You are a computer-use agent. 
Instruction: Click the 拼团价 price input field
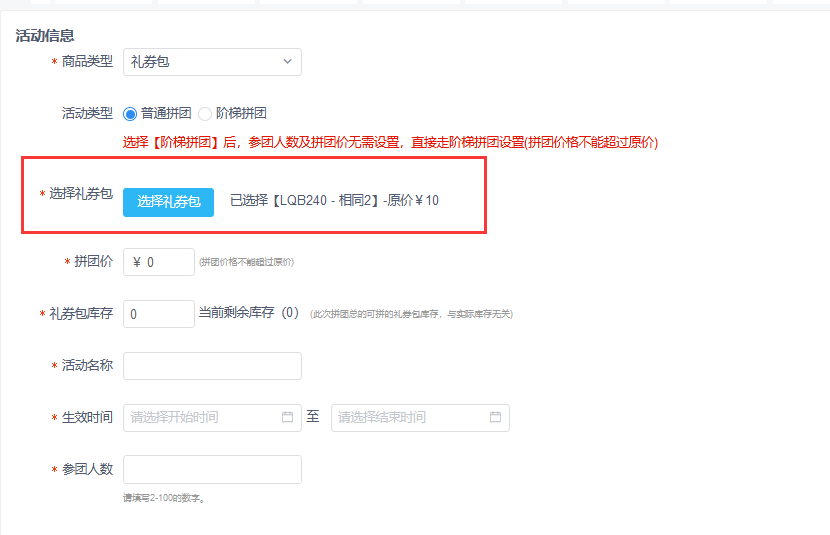click(x=159, y=262)
